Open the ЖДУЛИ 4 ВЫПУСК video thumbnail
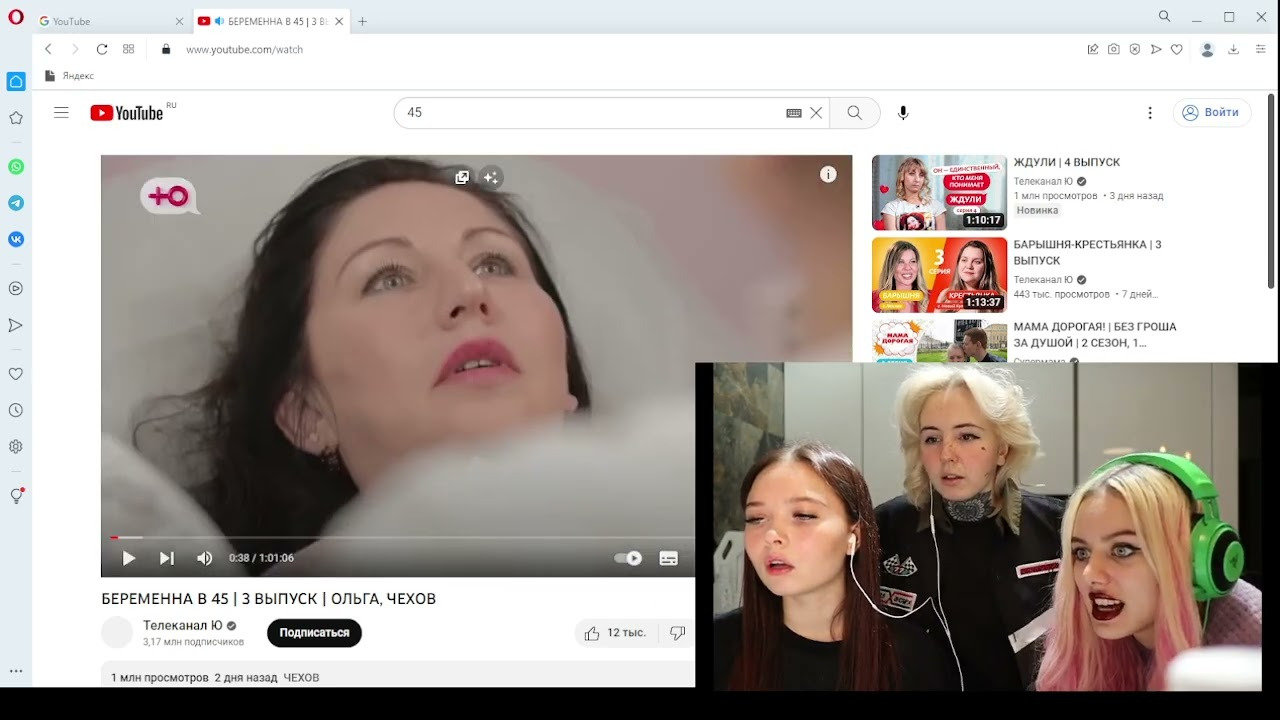Image resolution: width=1280 pixels, height=720 pixels. click(x=939, y=192)
